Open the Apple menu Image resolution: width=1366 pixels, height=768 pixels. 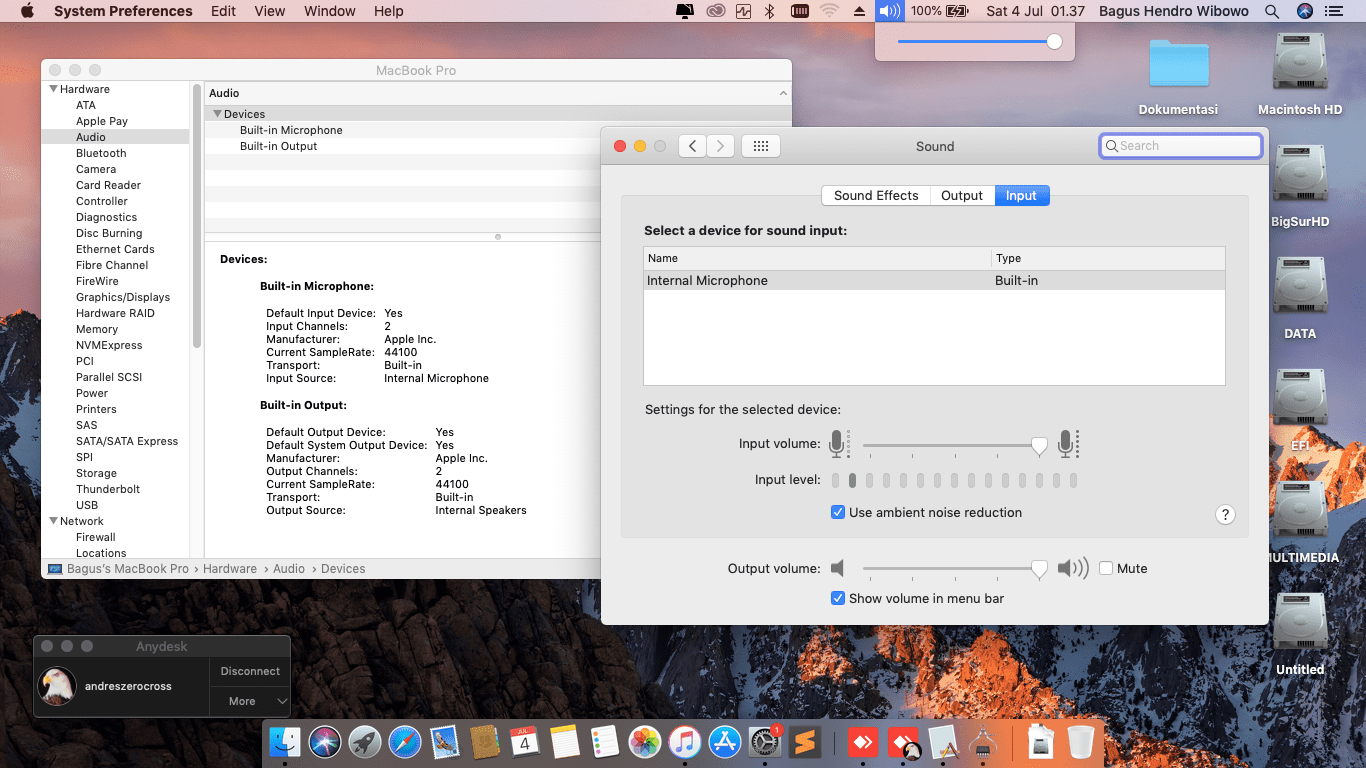27,11
